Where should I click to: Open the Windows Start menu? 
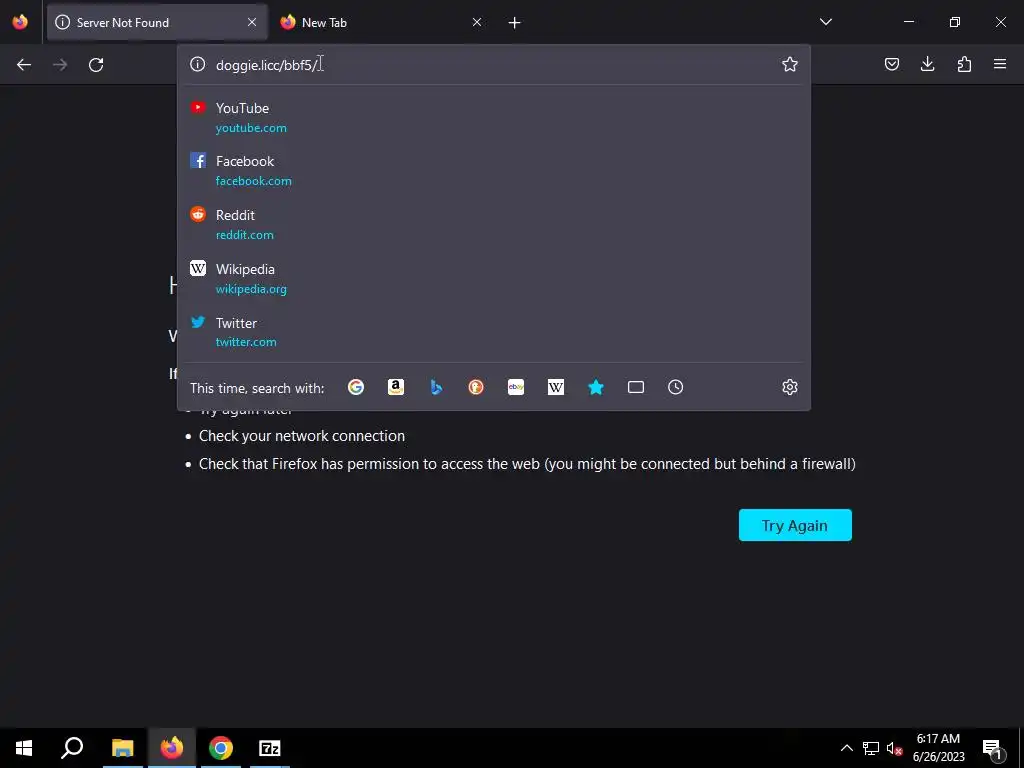point(24,748)
